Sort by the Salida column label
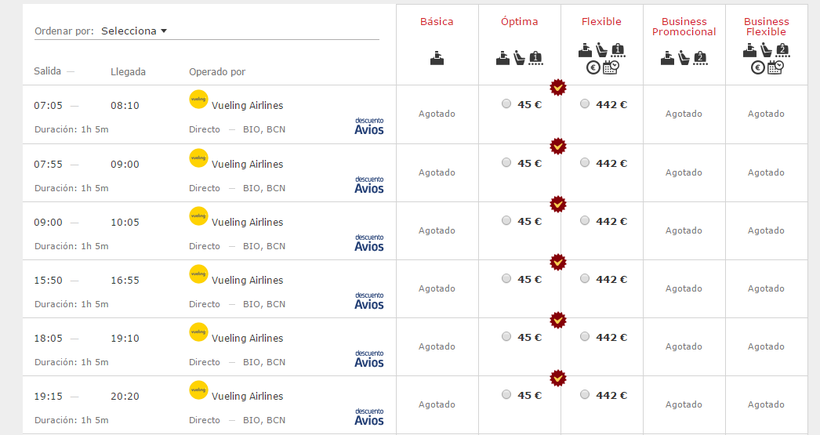The height and width of the screenshot is (435, 820). click(47, 71)
